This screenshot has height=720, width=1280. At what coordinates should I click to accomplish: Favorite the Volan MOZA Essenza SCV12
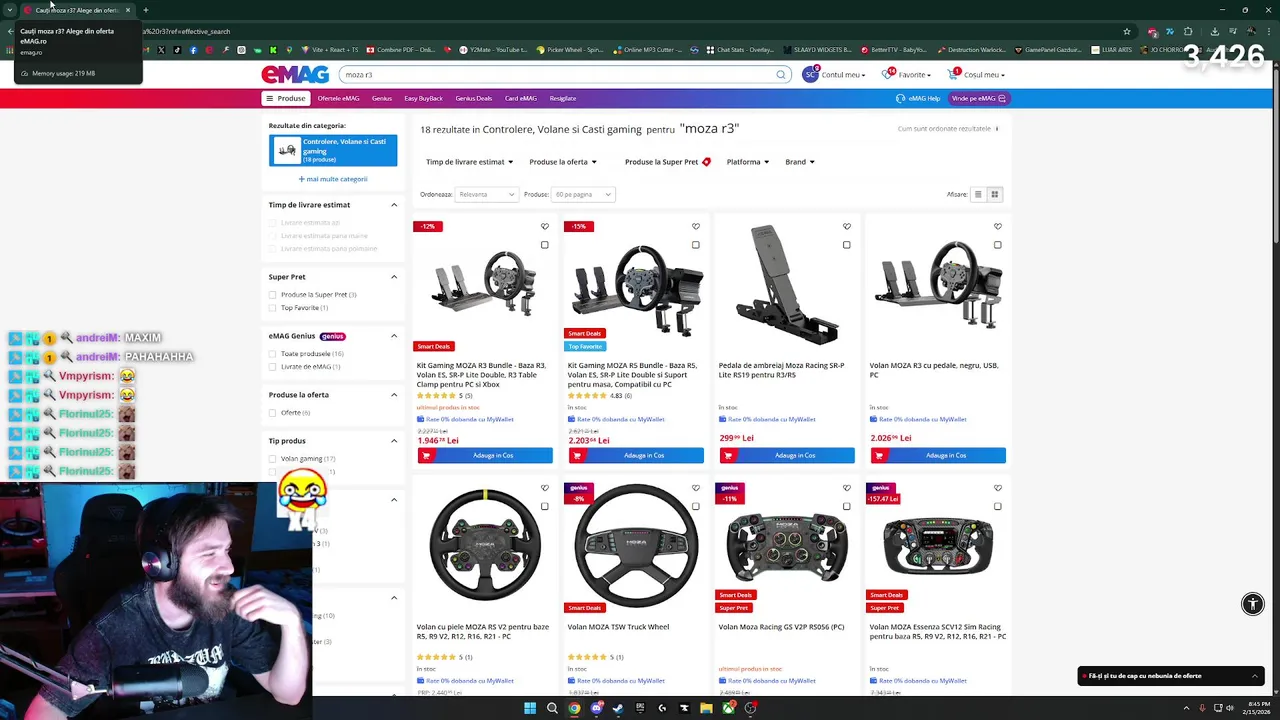[x=998, y=488]
